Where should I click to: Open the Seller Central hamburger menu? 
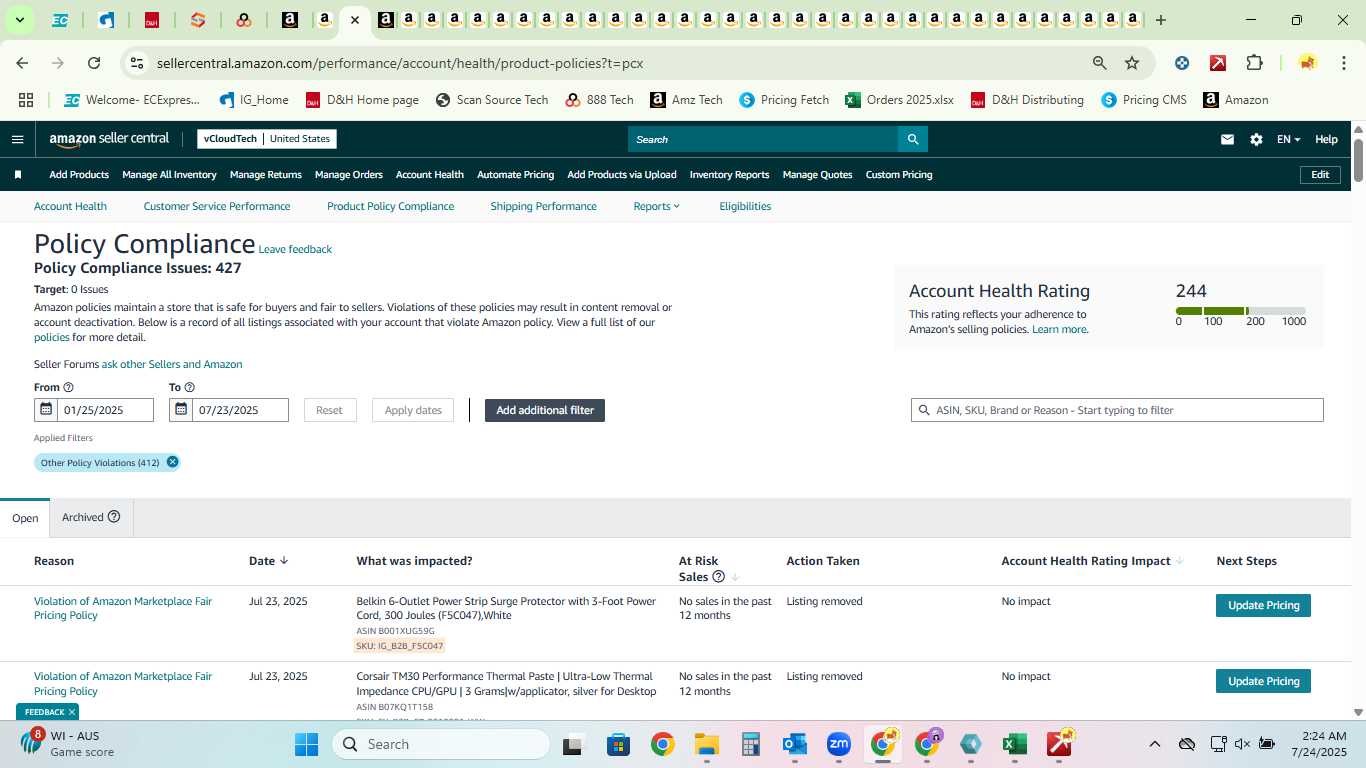pos(17,139)
